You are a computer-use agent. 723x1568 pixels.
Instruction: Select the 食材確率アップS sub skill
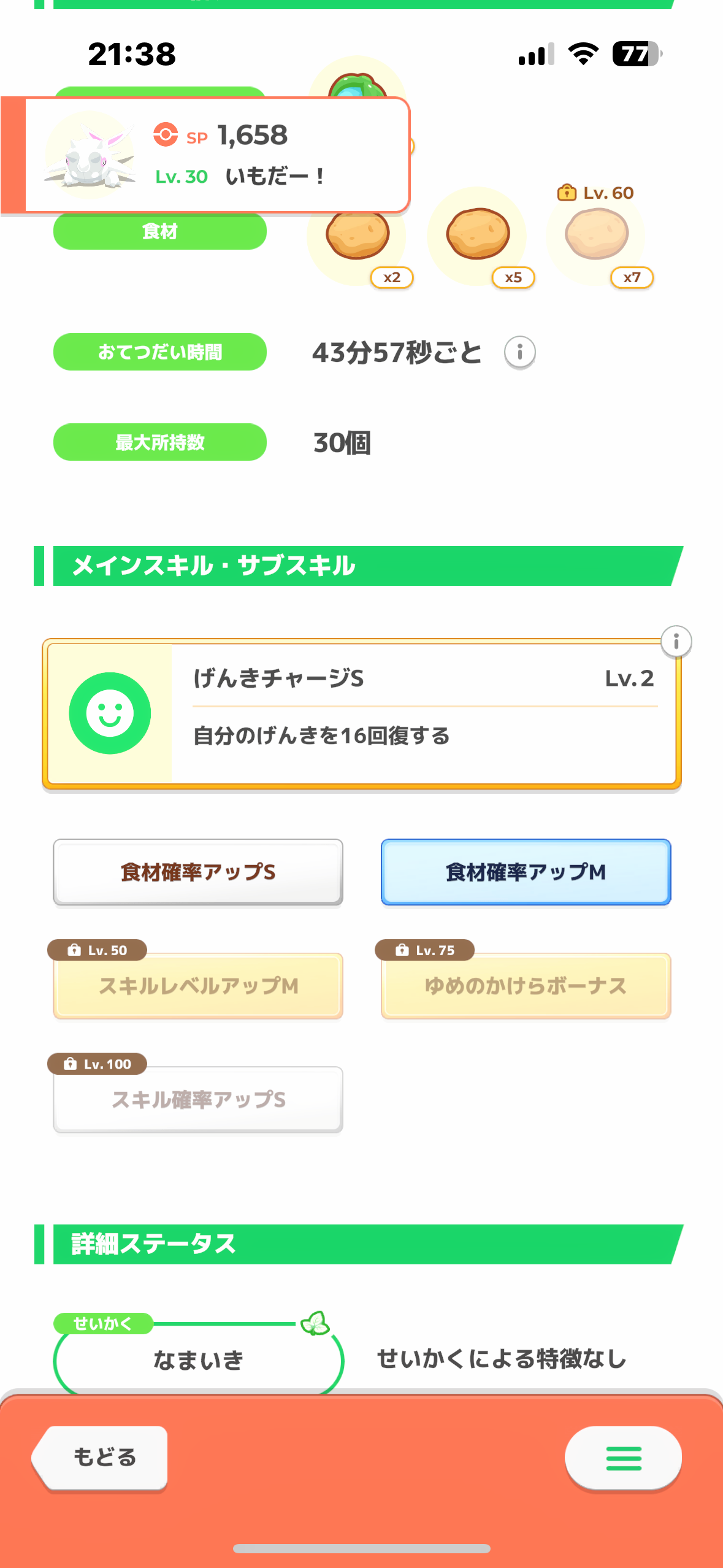click(x=197, y=872)
